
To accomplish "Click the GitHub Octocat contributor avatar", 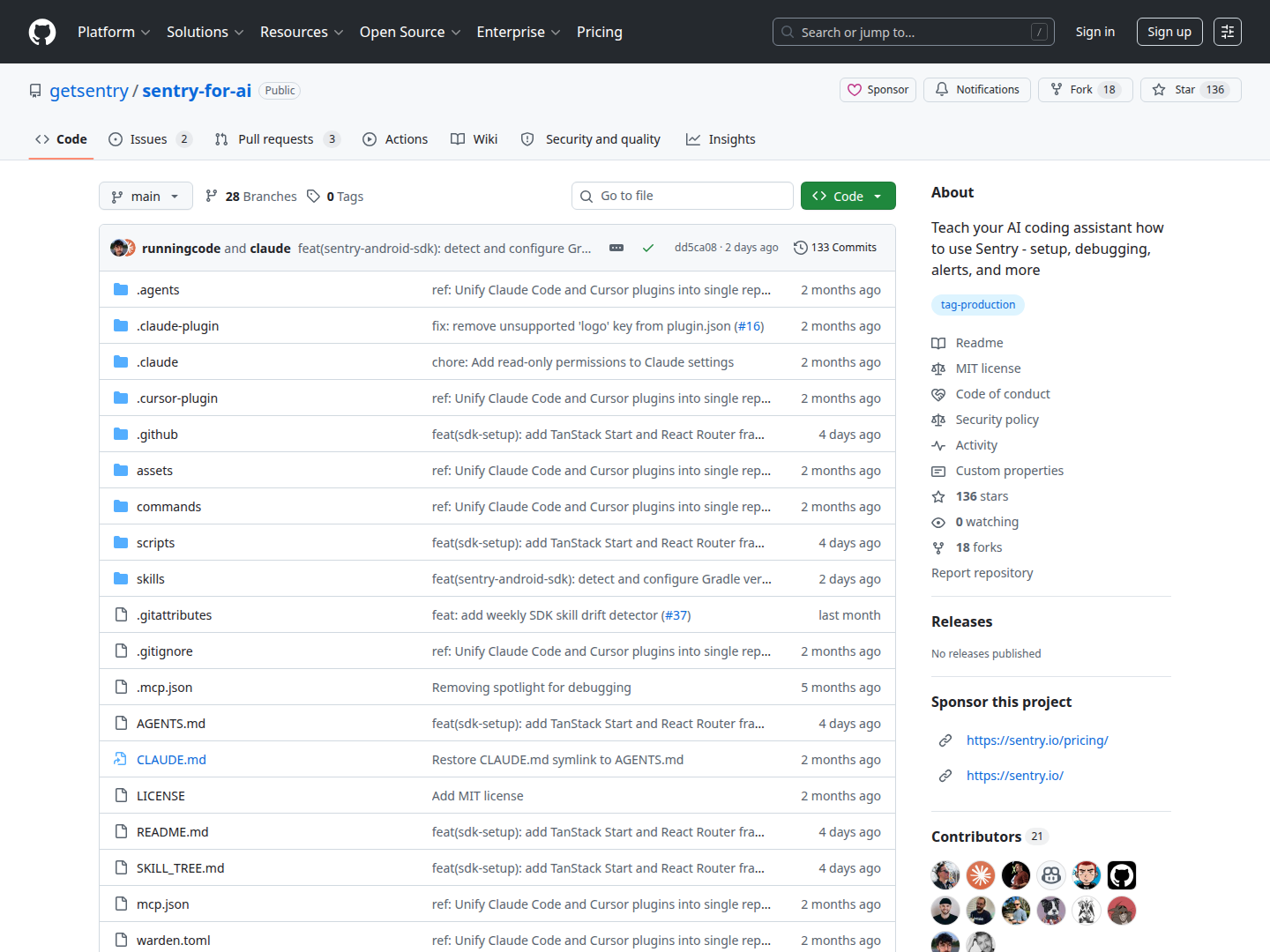I will tap(1122, 875).
